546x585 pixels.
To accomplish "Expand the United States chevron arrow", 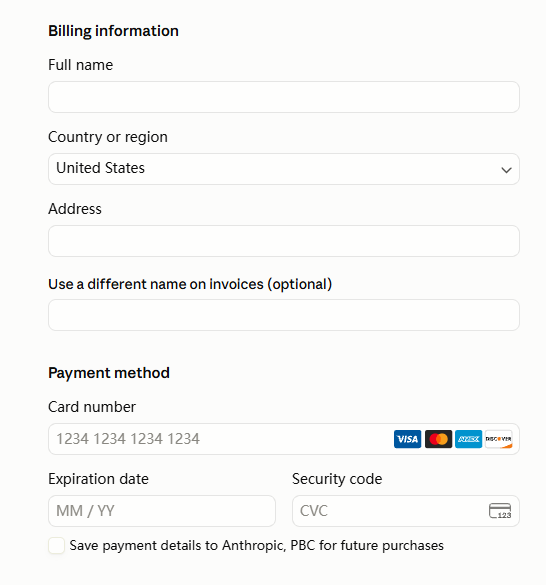I will coord(506,170).
